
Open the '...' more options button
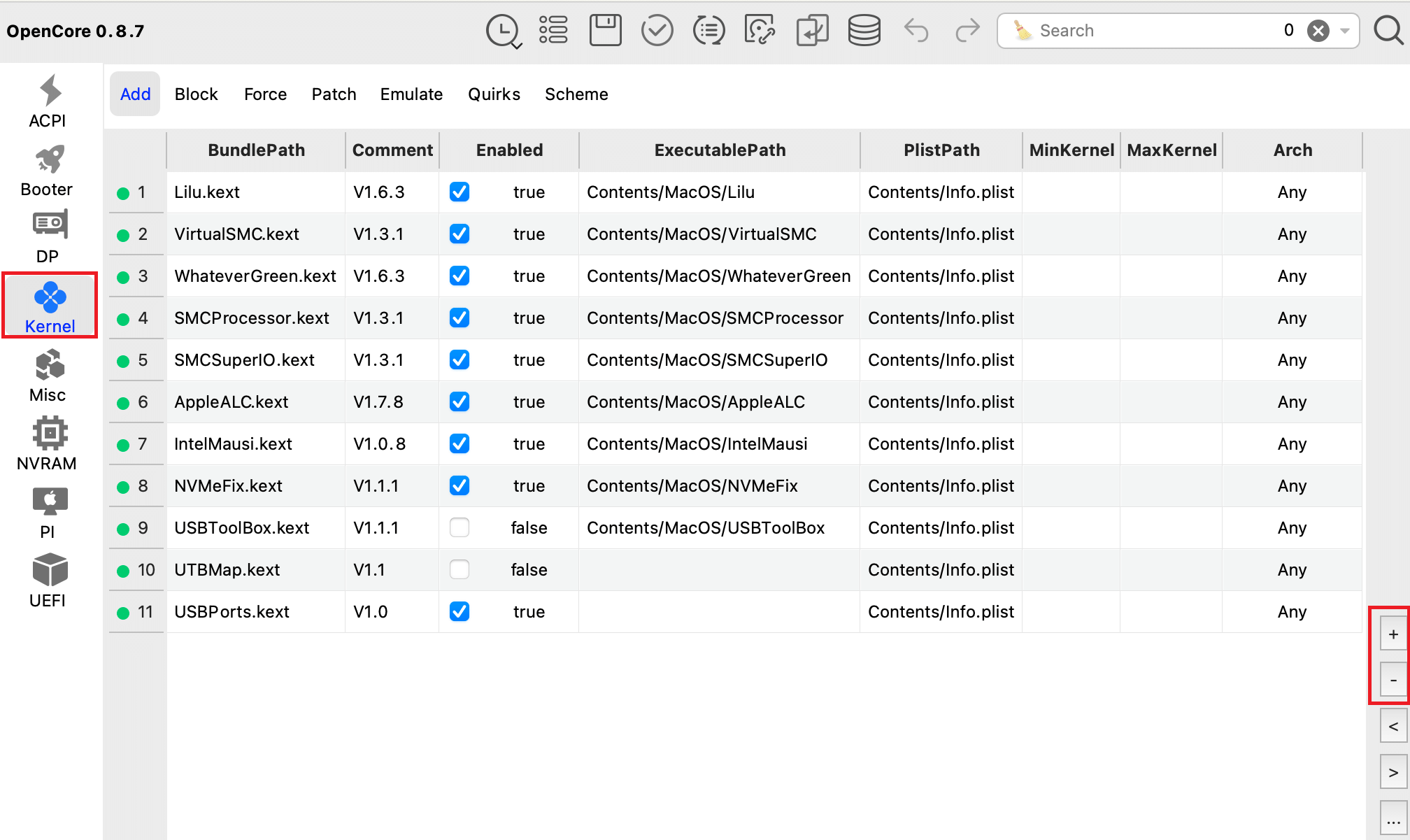[x=1393, y=820]
